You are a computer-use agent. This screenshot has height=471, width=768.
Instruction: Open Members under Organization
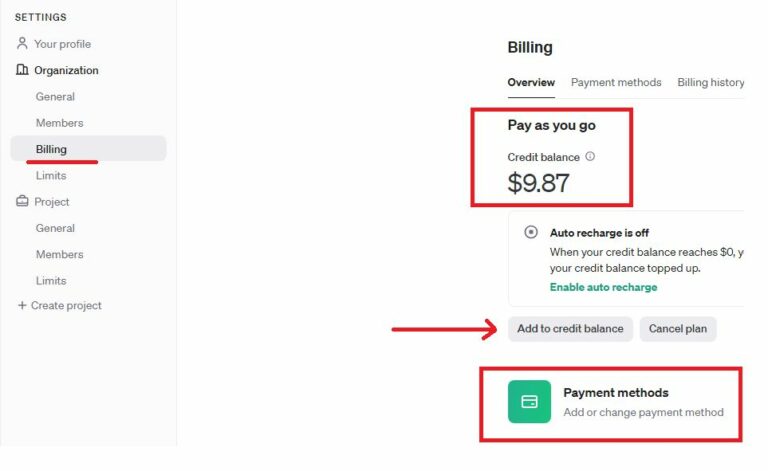[x=59, y=123]
